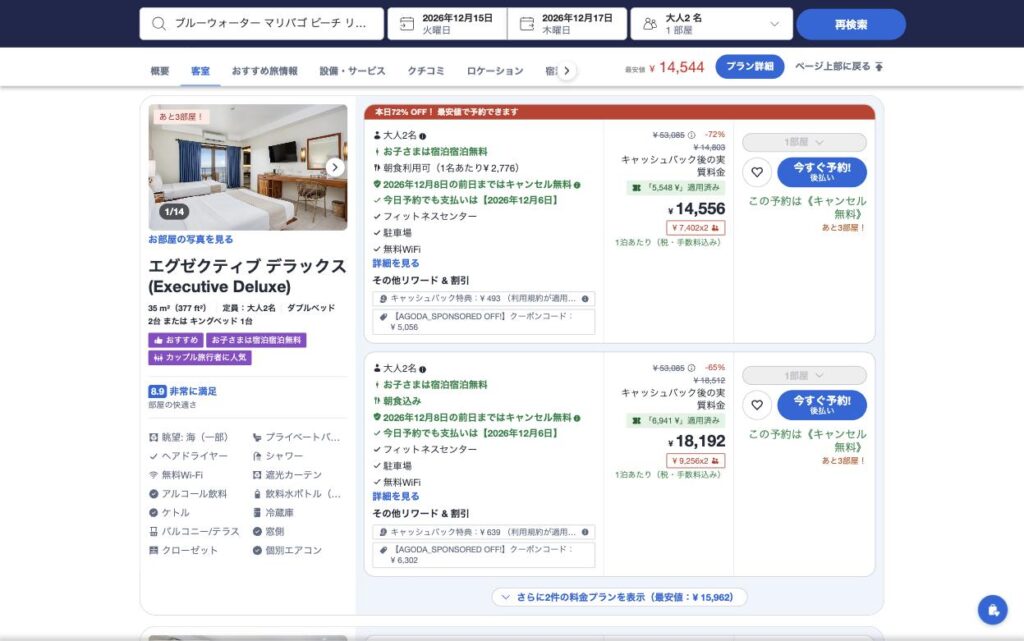Click info icon beside second 大人2名

pyautogui.click(x=423, y=369)
